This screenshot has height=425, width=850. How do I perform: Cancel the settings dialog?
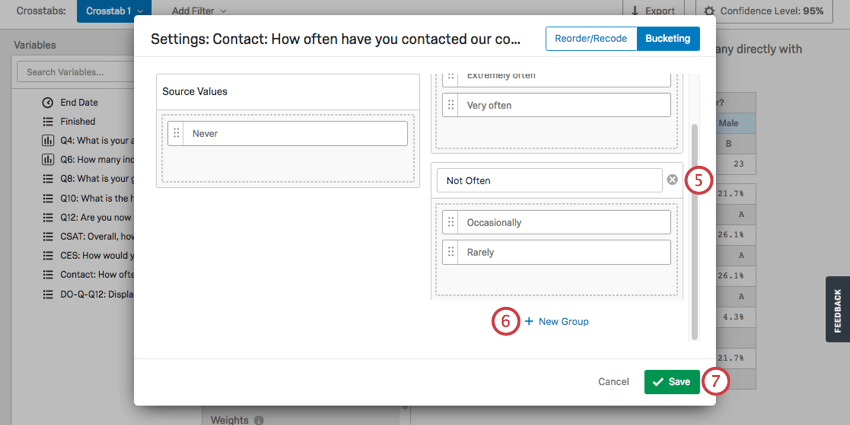click(613, 382)
